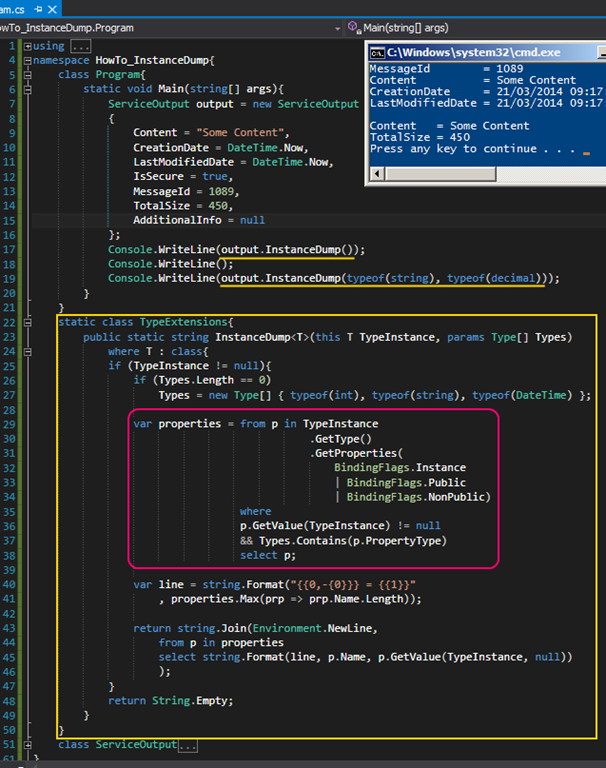Click the Main method icon in member bar
This screenshot has height=768, width=606.
pos(353,29)
